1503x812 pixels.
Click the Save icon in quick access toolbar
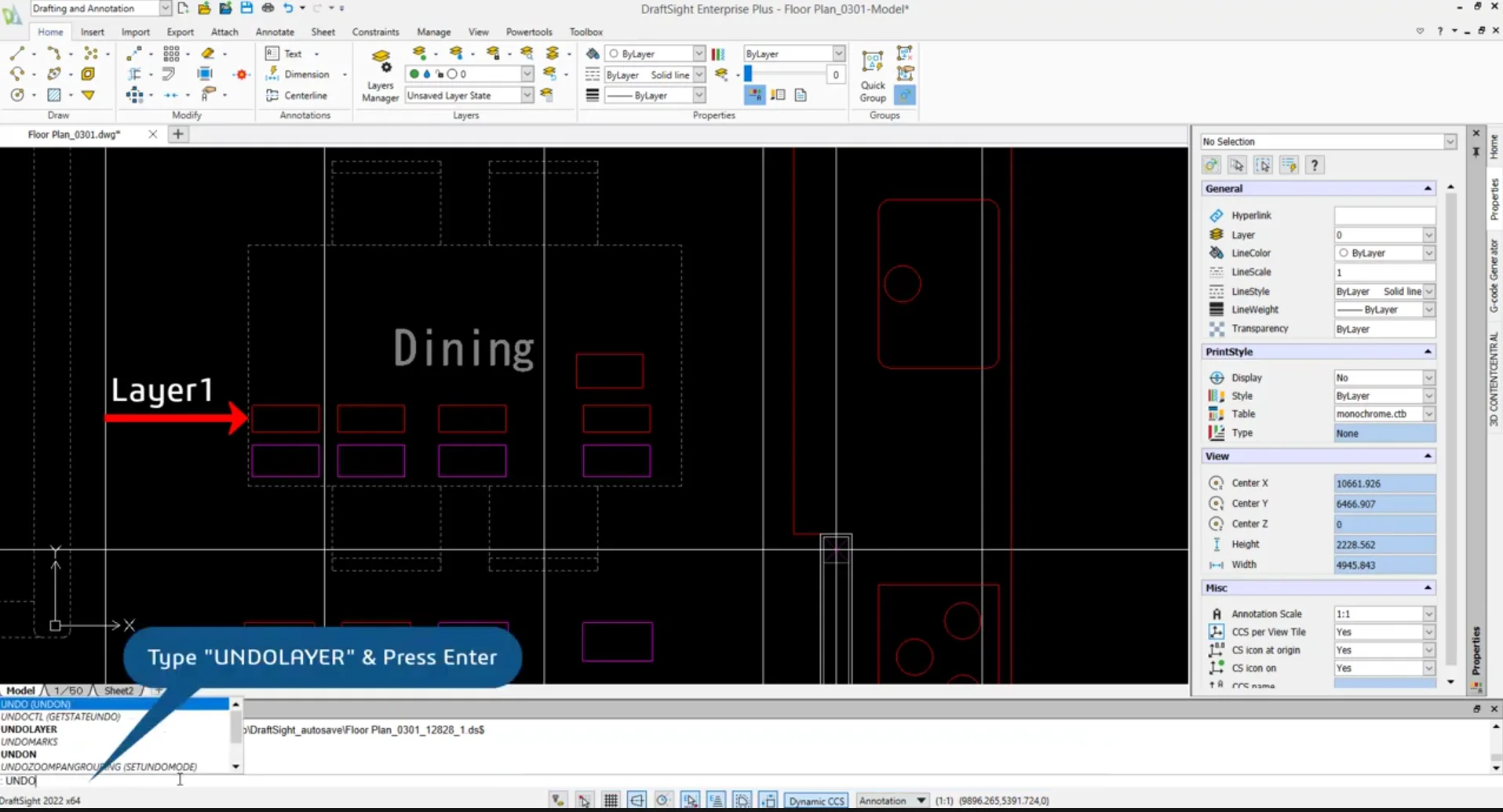(246, 8)
